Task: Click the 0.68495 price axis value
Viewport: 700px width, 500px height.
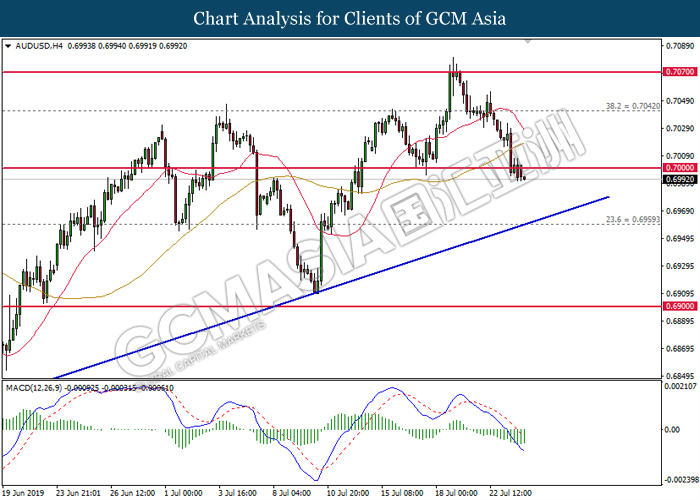Action: click(x=680, y=376)
